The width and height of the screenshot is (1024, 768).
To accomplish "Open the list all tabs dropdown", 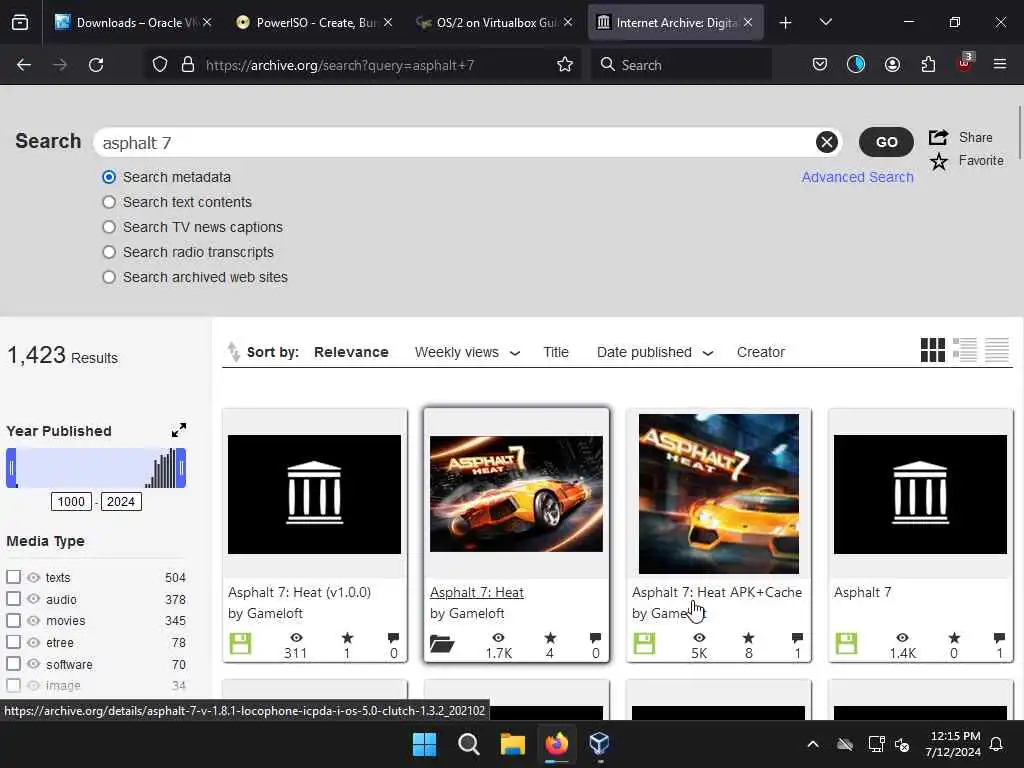I will click(x=825, y=22).
